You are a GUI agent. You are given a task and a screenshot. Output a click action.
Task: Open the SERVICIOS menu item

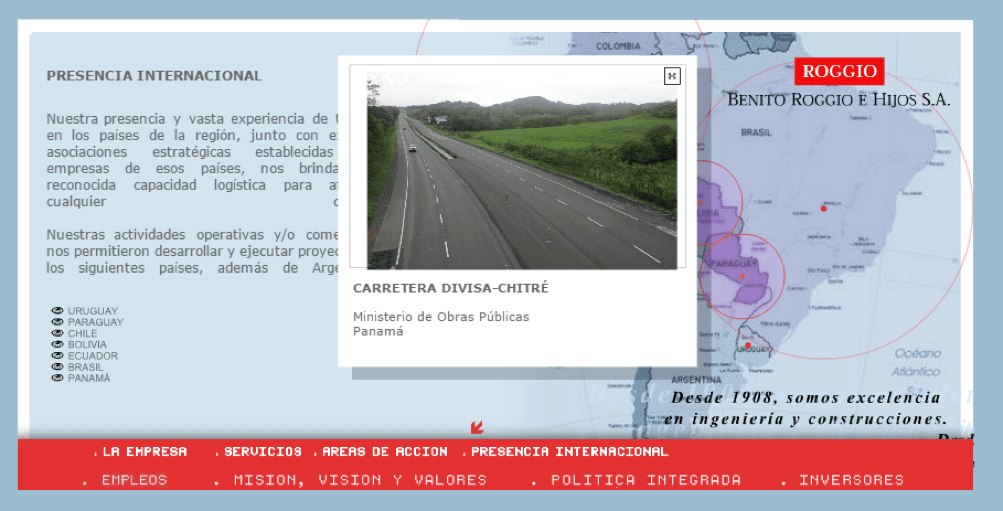[x=262, y=452]
